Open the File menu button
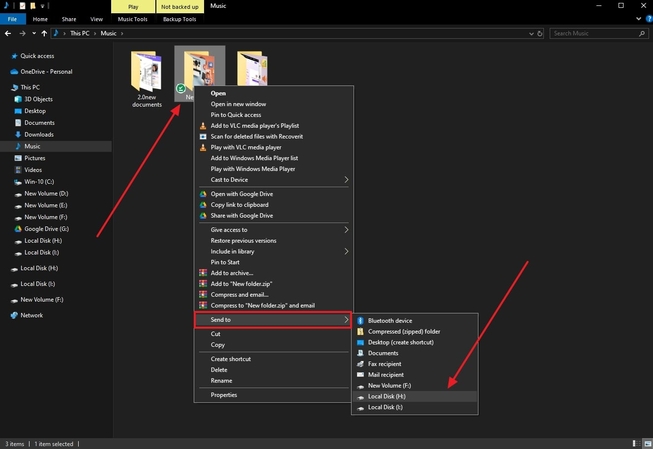This screenshot has height=449, width=653. click(x=13, y=19)
